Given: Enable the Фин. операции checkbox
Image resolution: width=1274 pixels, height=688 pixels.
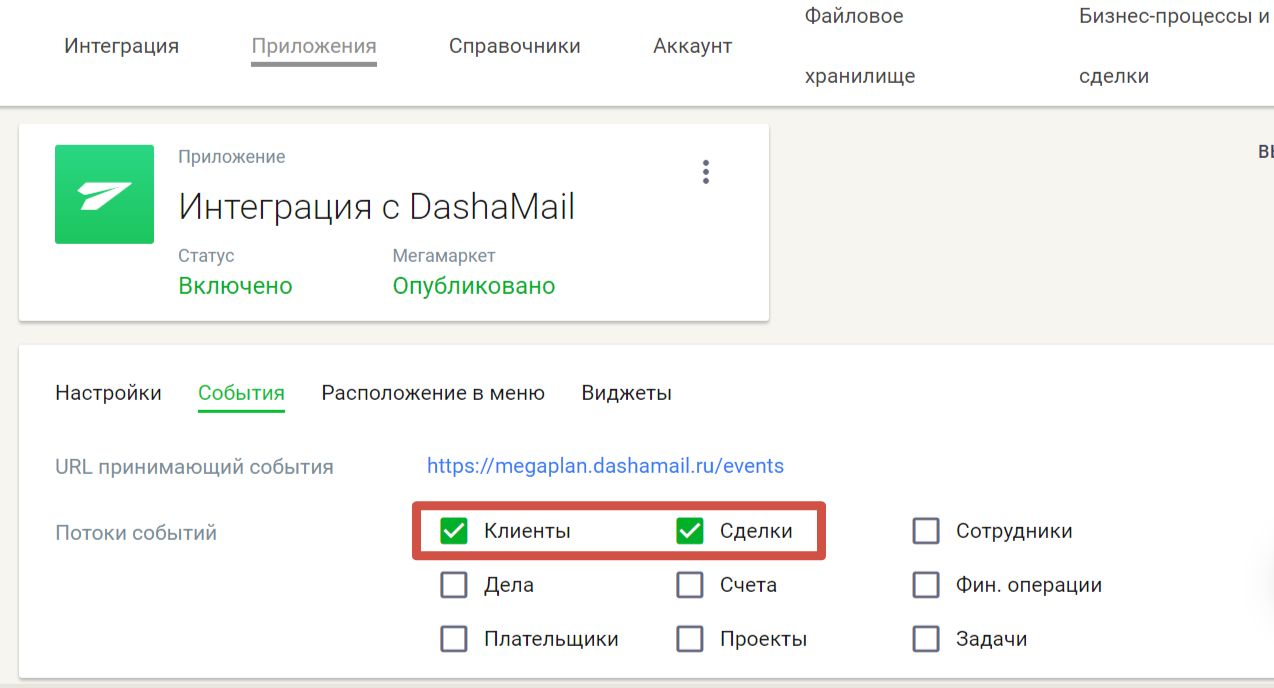Looking at the screenshot, I should click(926, 585).
